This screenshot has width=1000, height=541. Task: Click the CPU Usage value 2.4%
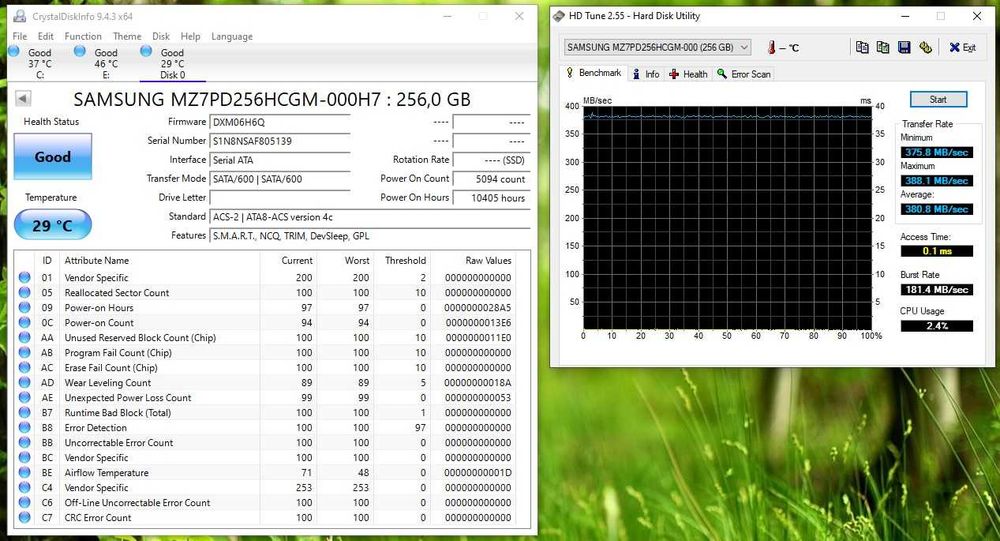[x=936, y=325]
